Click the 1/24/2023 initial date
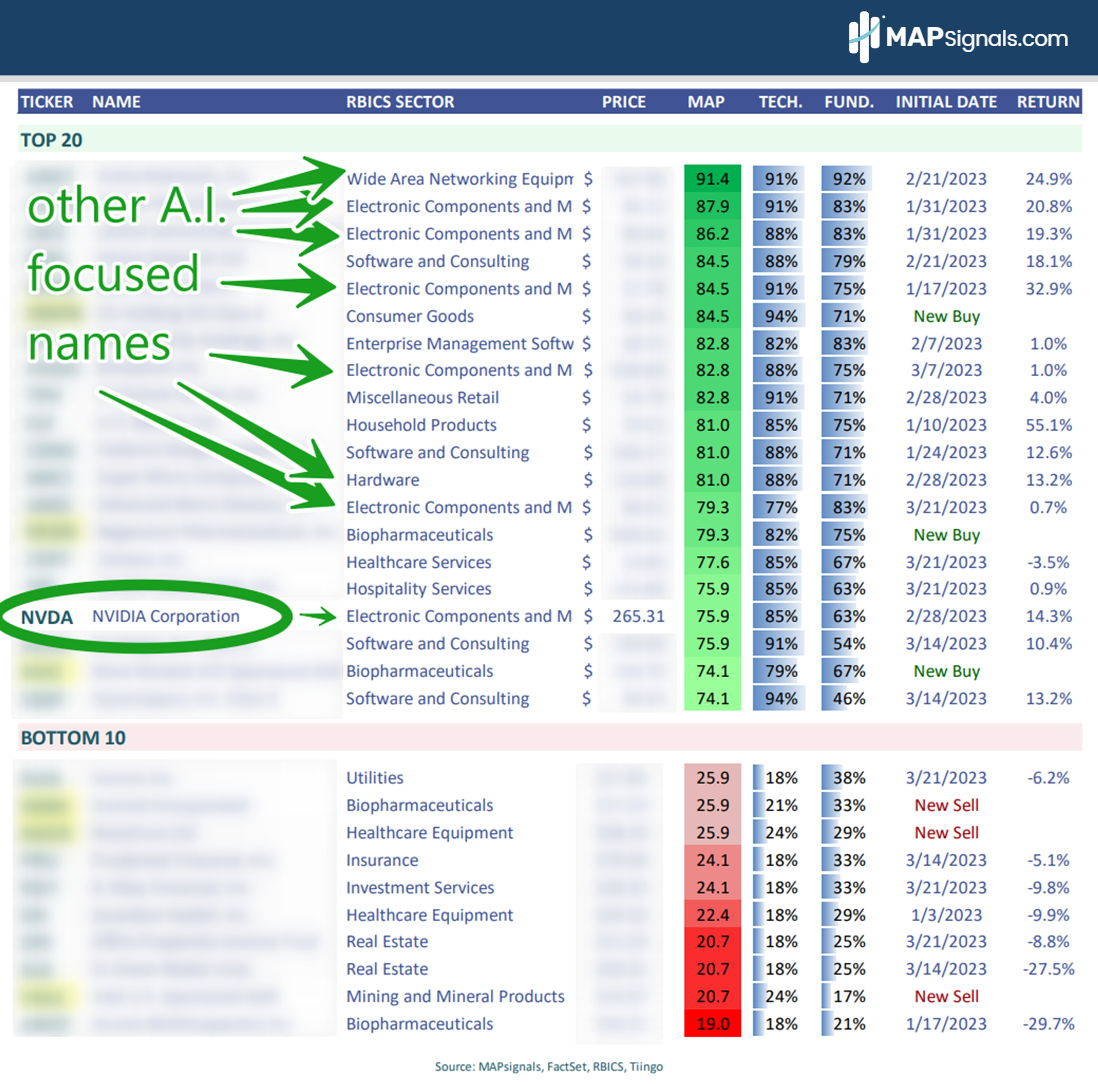 click(946, 453)
